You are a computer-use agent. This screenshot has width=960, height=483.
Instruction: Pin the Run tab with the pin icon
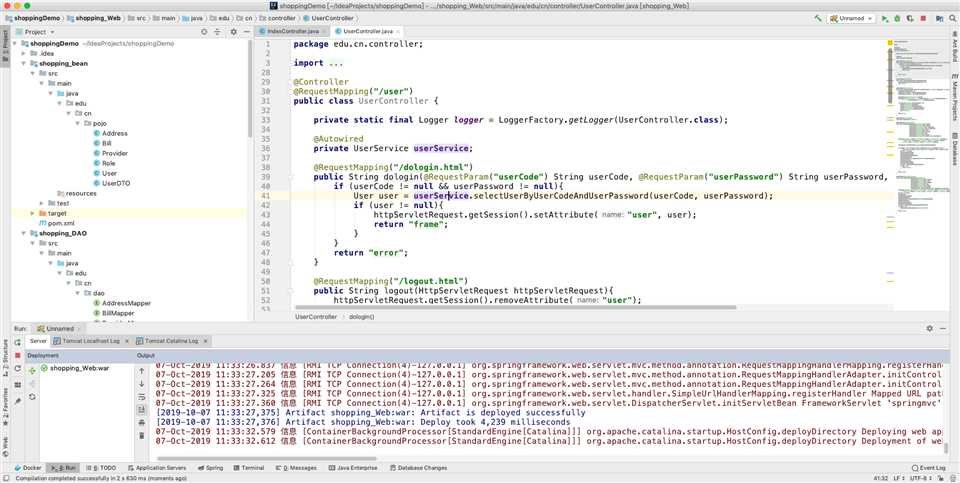coord(18,401)
